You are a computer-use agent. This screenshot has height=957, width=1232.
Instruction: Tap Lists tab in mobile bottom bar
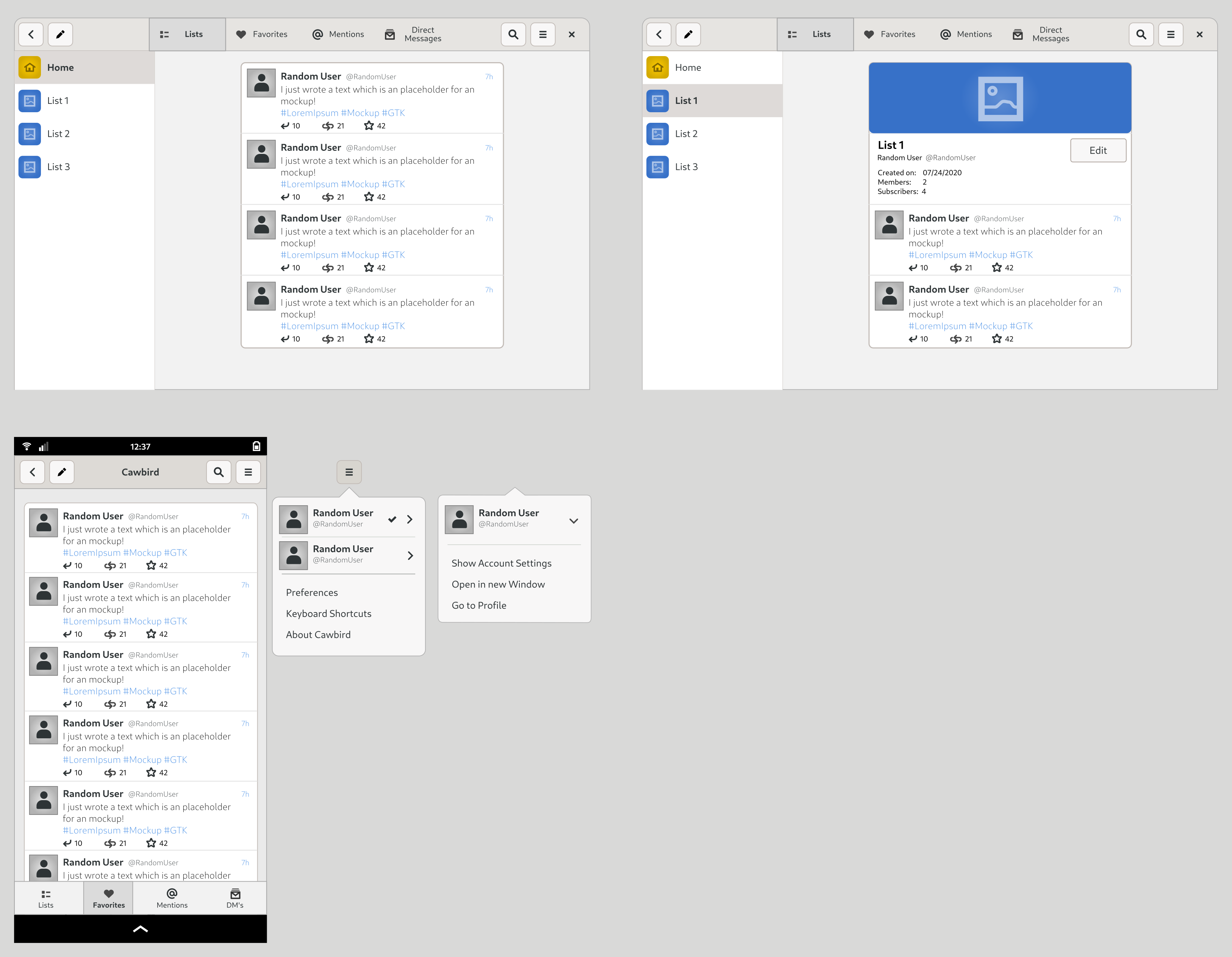click(46, 898)
